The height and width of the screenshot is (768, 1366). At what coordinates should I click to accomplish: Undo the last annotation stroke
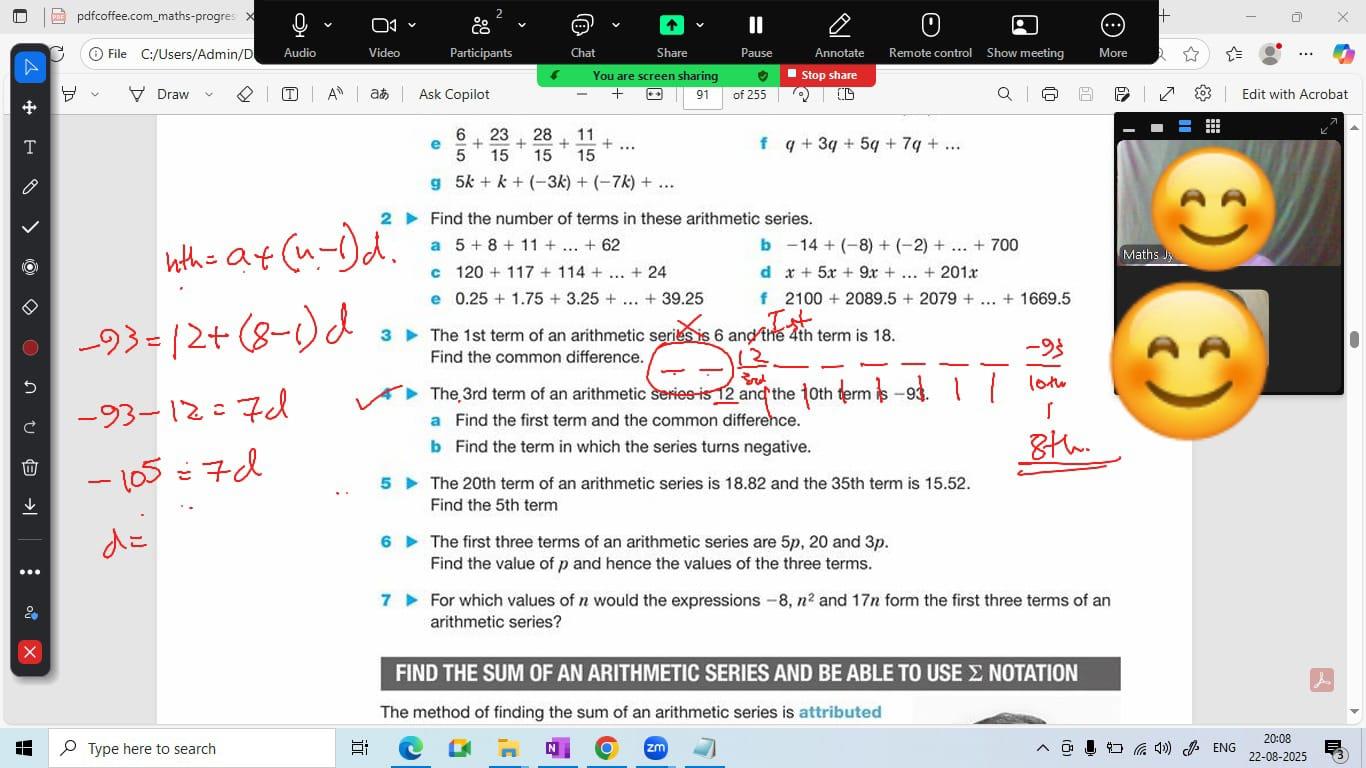(x=30, y=387)
